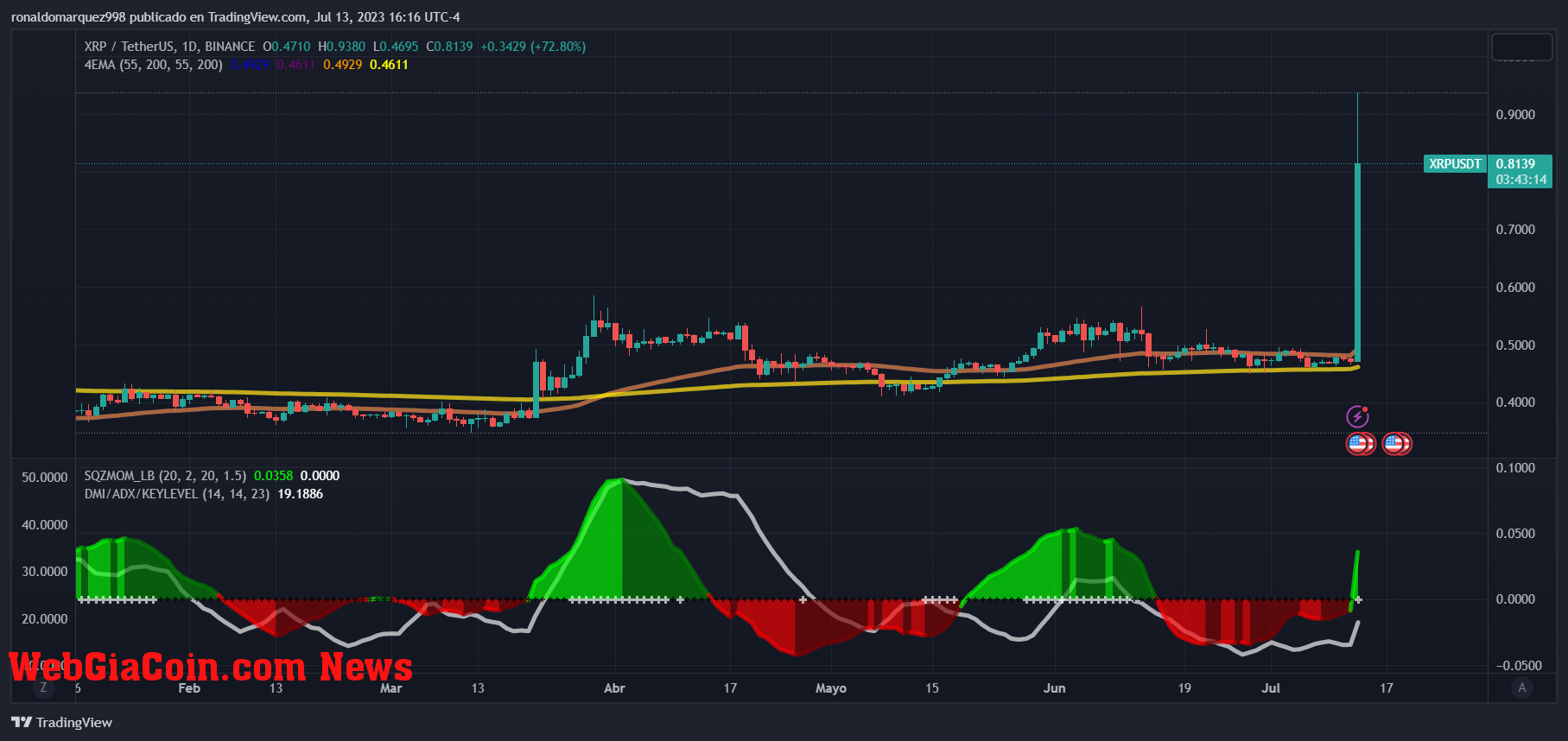The height and width of the screenshot is (741, 1568).
Task: Click the green 0.8139 price tag on the price axis
Action: (1516, 164)
